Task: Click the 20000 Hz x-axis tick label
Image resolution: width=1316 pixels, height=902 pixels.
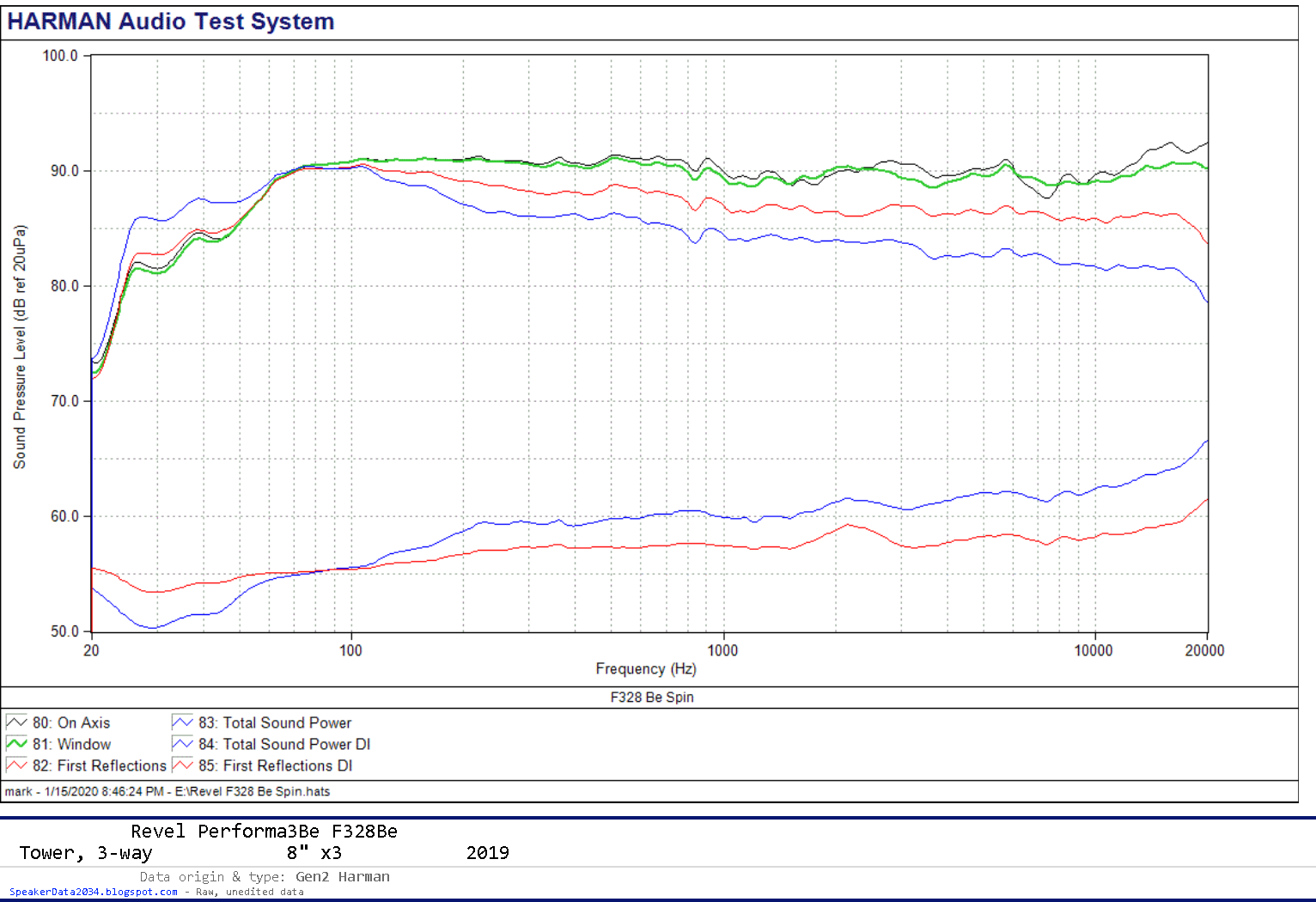Action: [1204, 650]
